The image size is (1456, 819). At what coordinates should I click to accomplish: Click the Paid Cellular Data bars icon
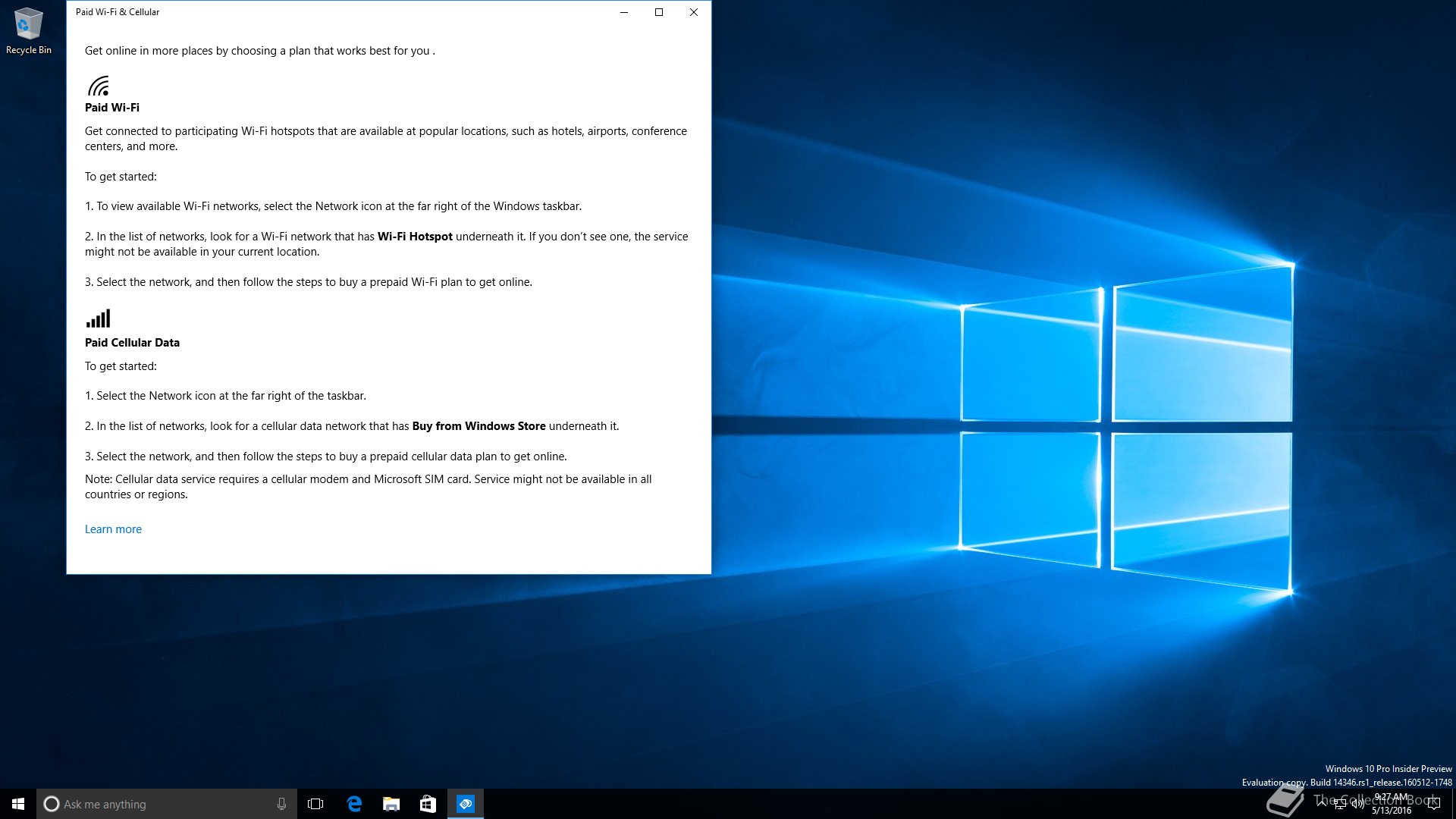[x=99, y=318]
